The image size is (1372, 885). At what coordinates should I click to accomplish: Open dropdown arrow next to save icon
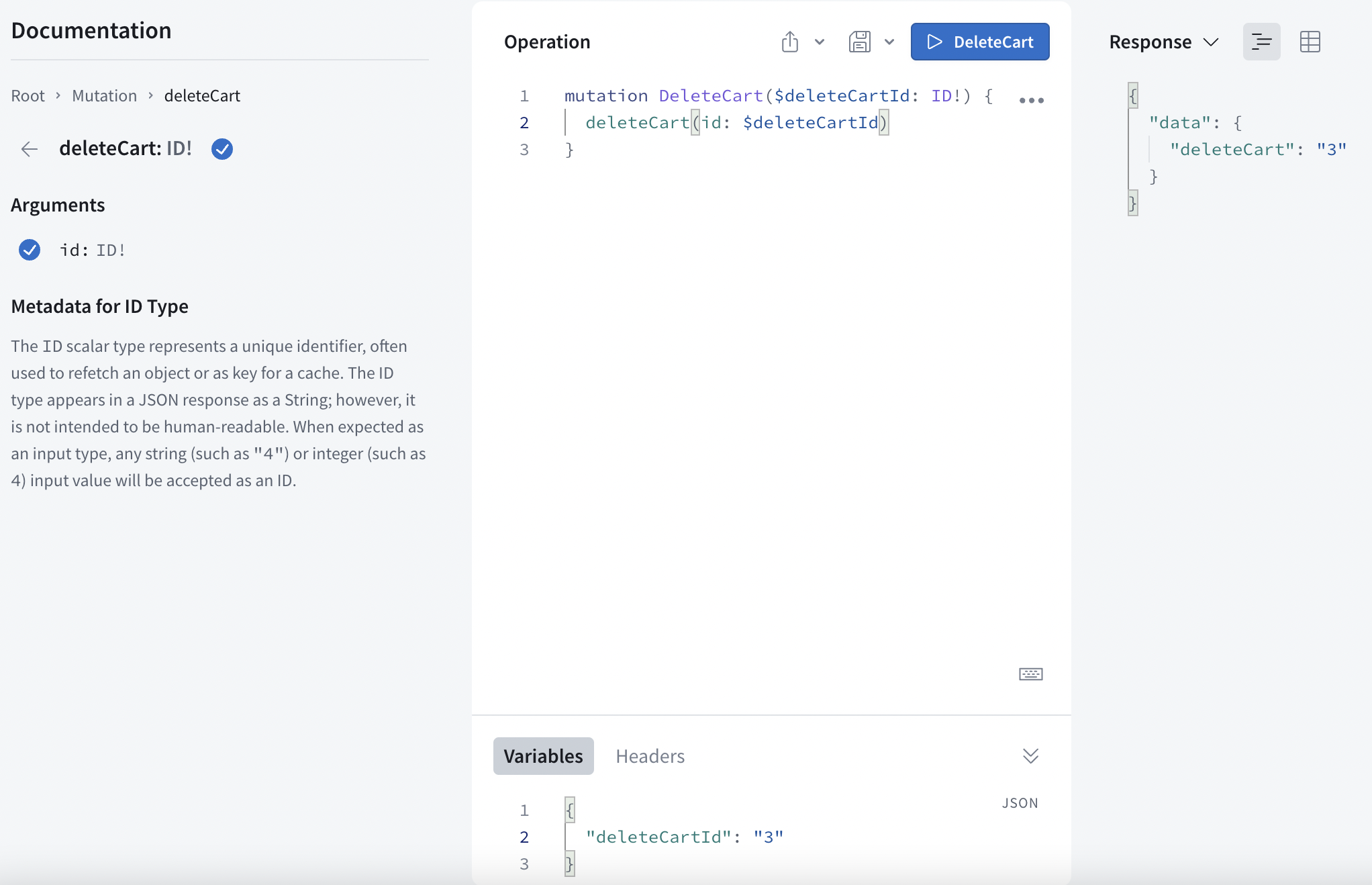[x=889, y=42]
